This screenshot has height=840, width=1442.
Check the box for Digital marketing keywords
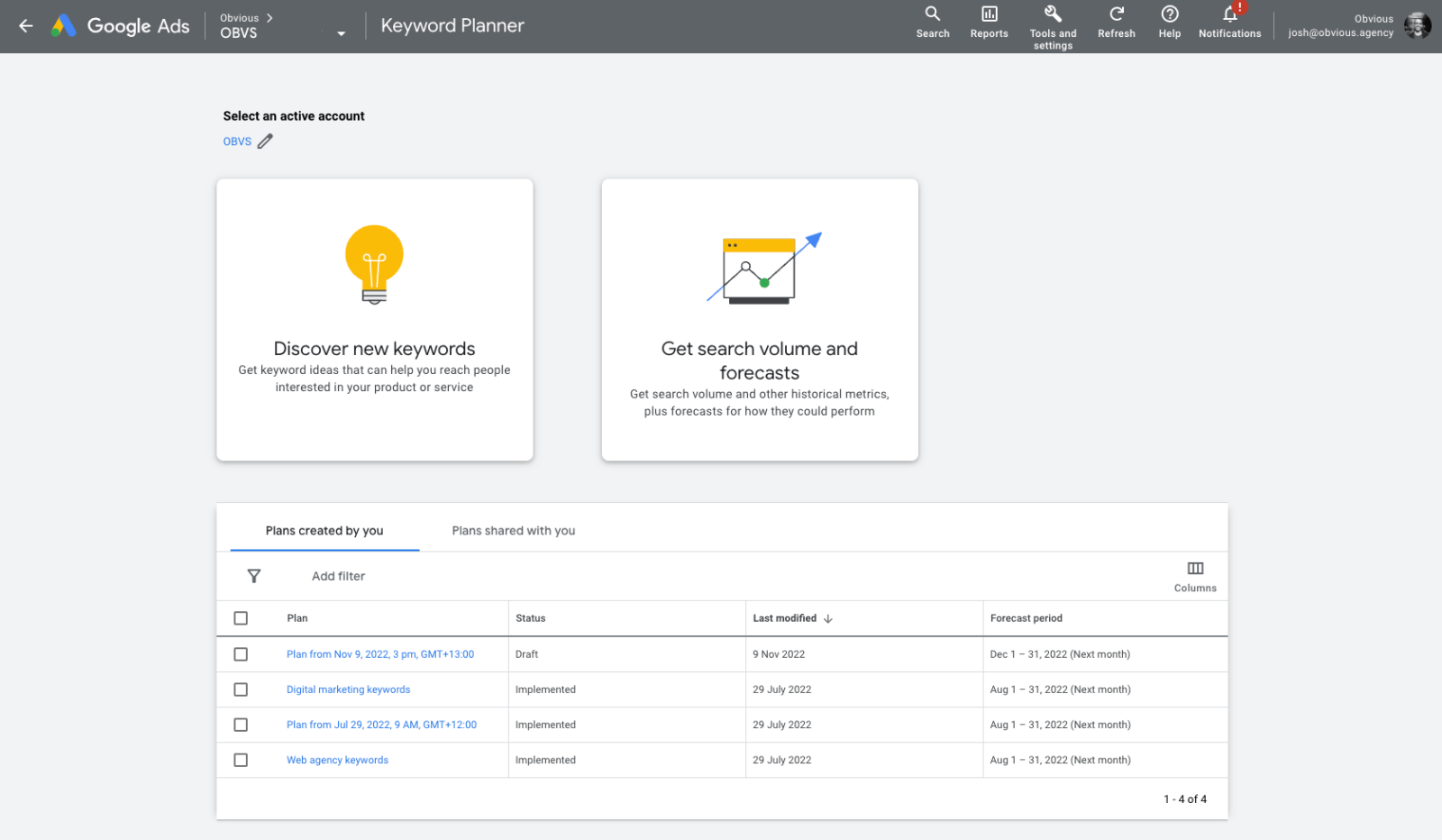[241, 689]
